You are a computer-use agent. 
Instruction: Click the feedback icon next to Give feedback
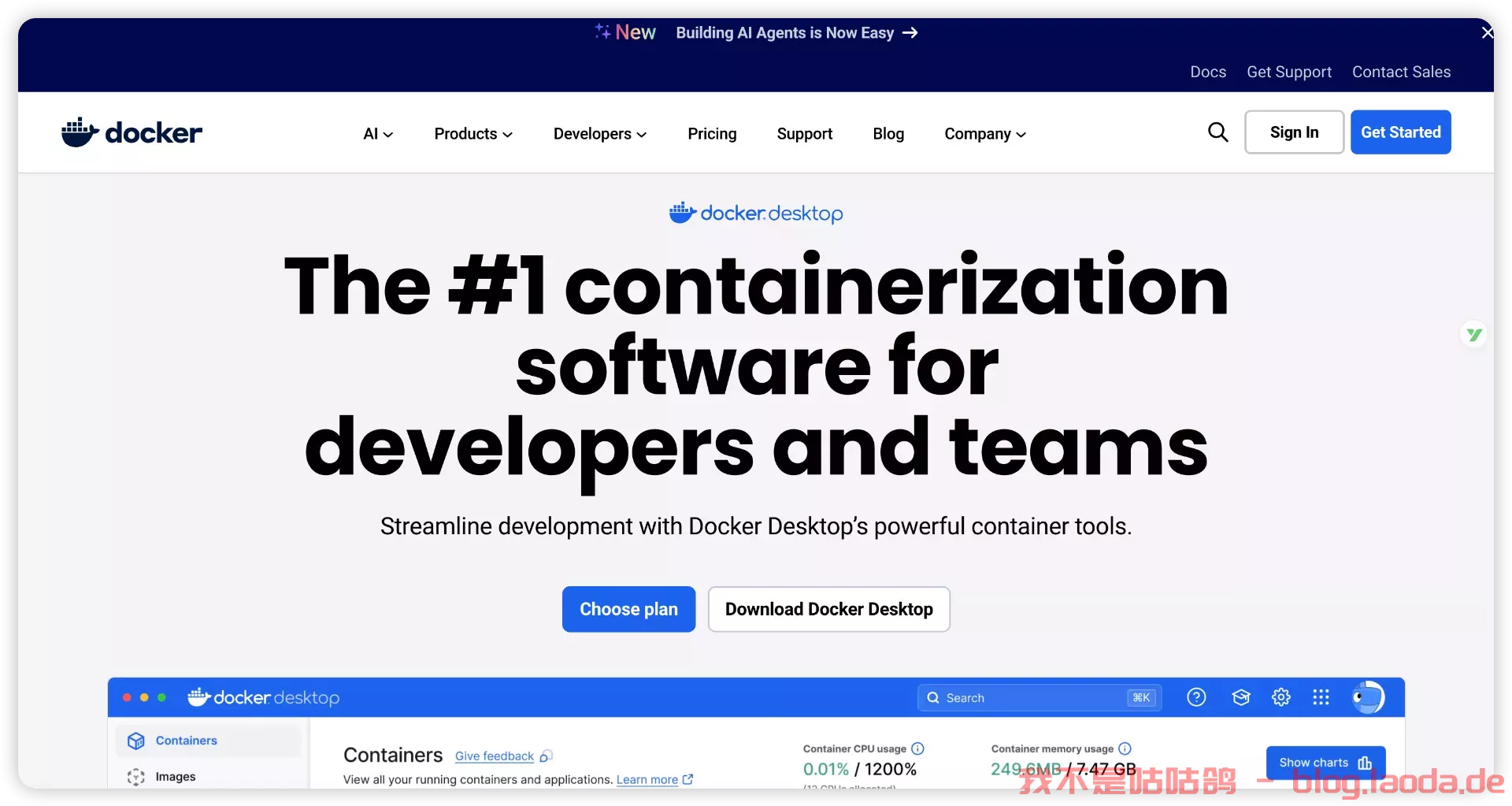[546, 756]
